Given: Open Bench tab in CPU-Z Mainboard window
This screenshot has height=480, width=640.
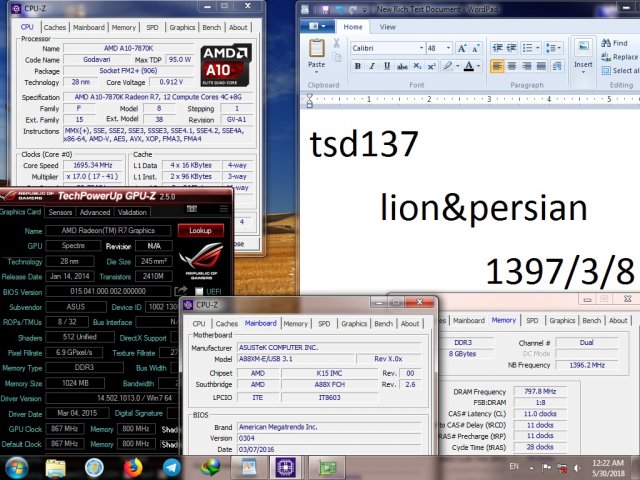Looking at the screenshot, I should click(383, 324).
